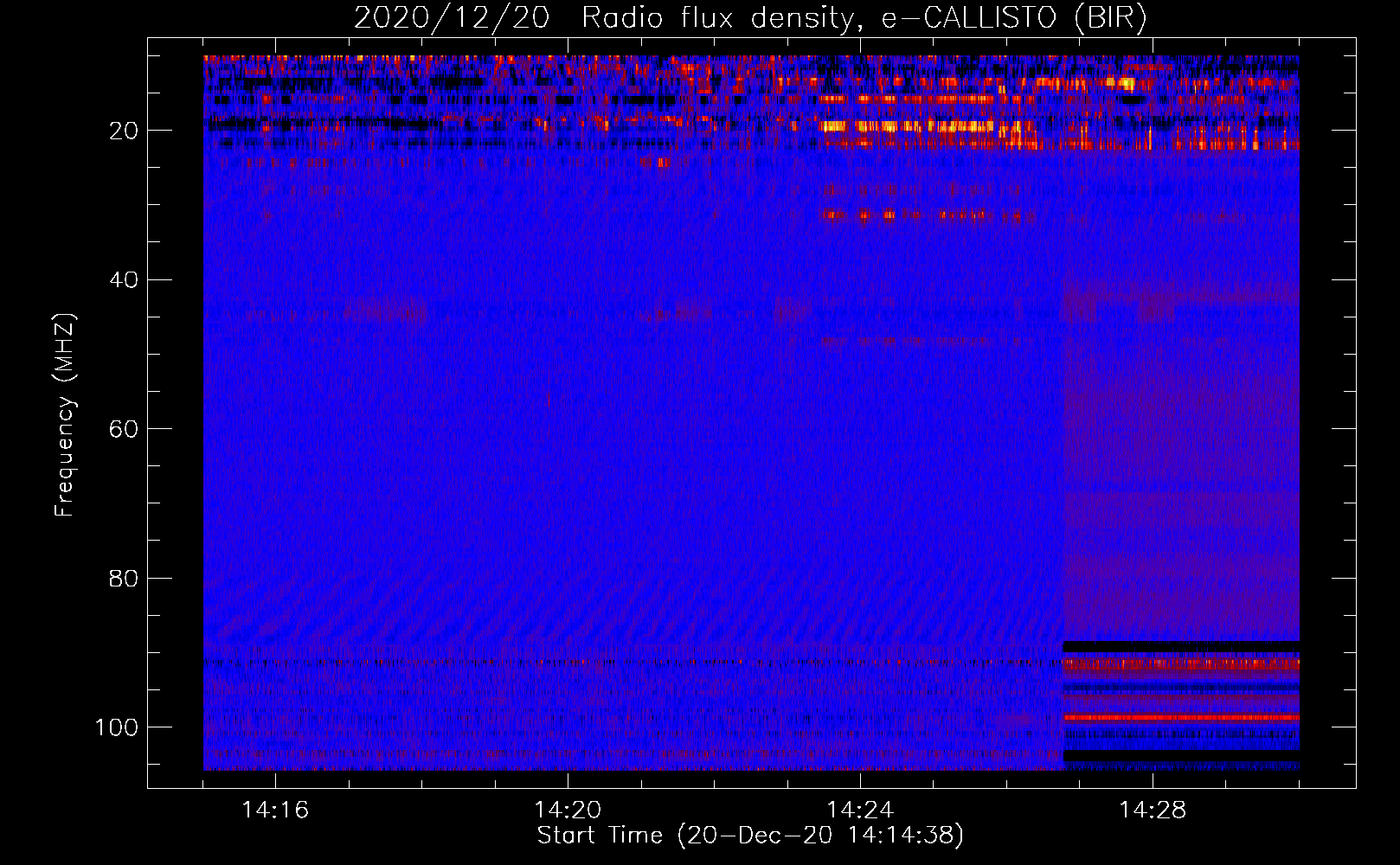The image size is (1400, 865).
Task: Click the 60 MHz frequency tick label
Action: click(x=124, y=429)
